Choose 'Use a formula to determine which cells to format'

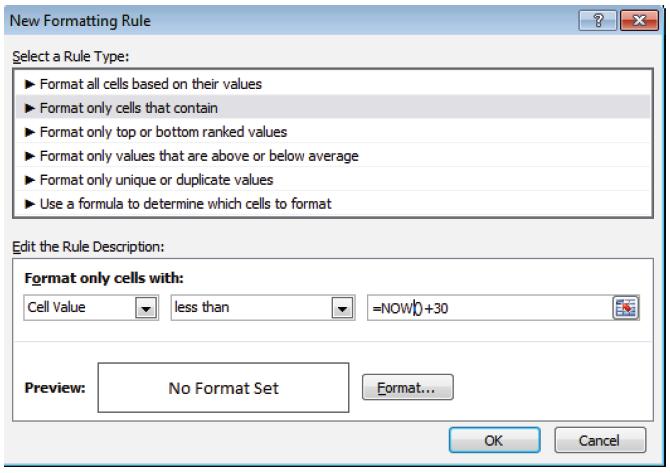pyautogui.click(x=333, y=203)
